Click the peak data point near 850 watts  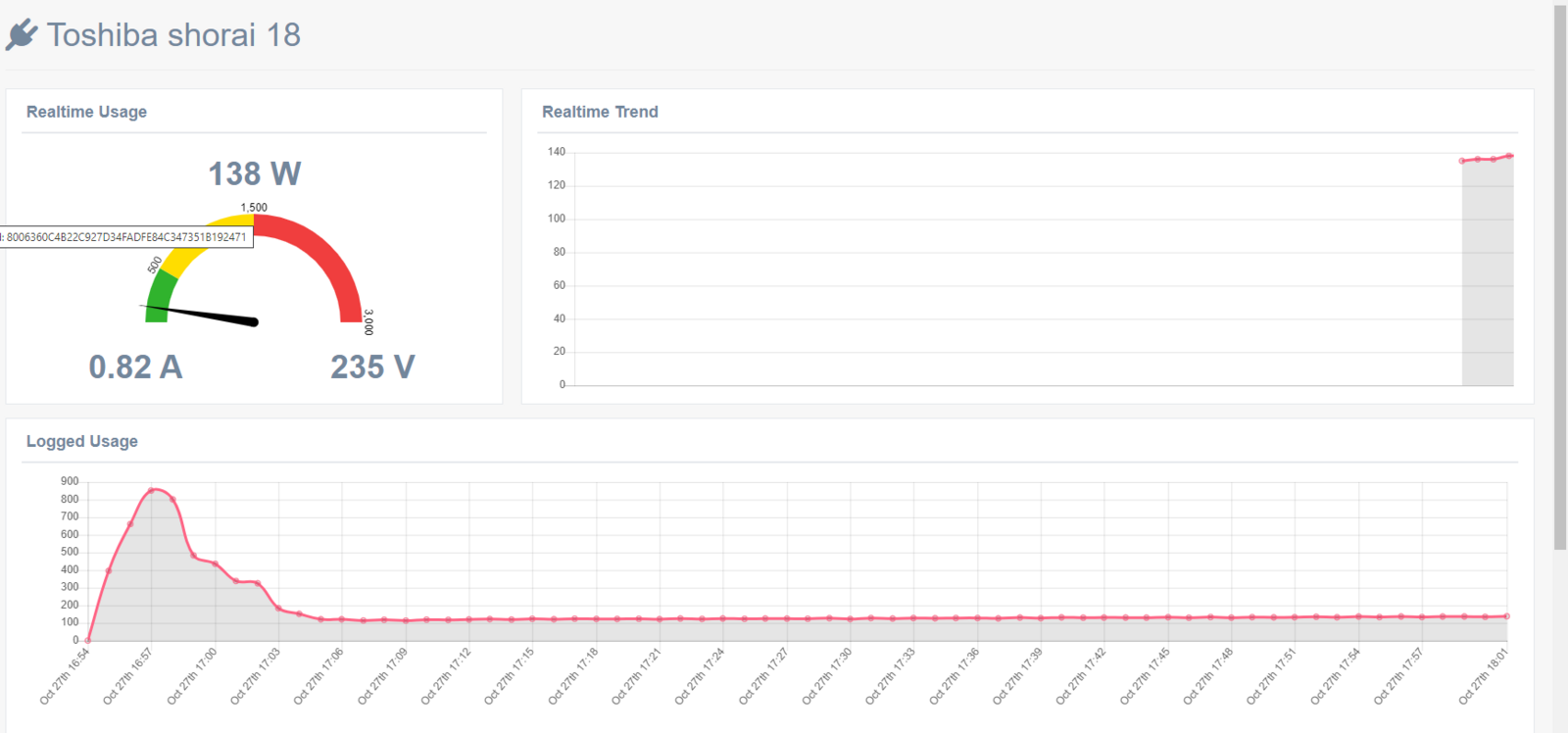point(151,490)
